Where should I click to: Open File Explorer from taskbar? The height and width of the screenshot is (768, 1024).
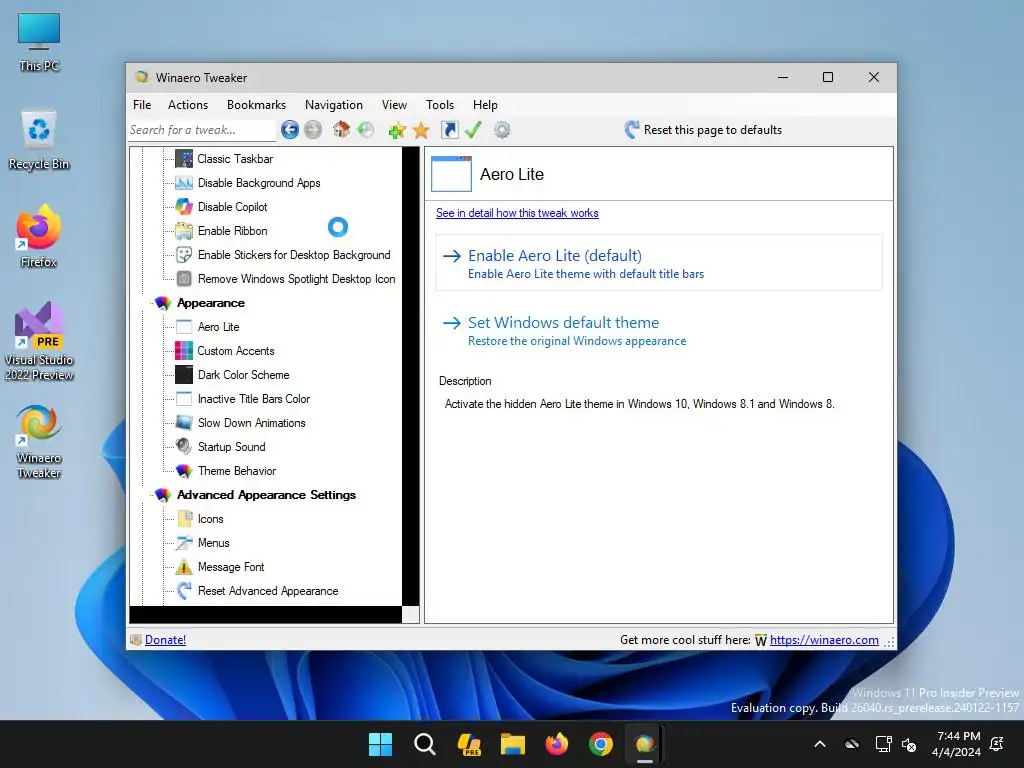tap(513, 744)
